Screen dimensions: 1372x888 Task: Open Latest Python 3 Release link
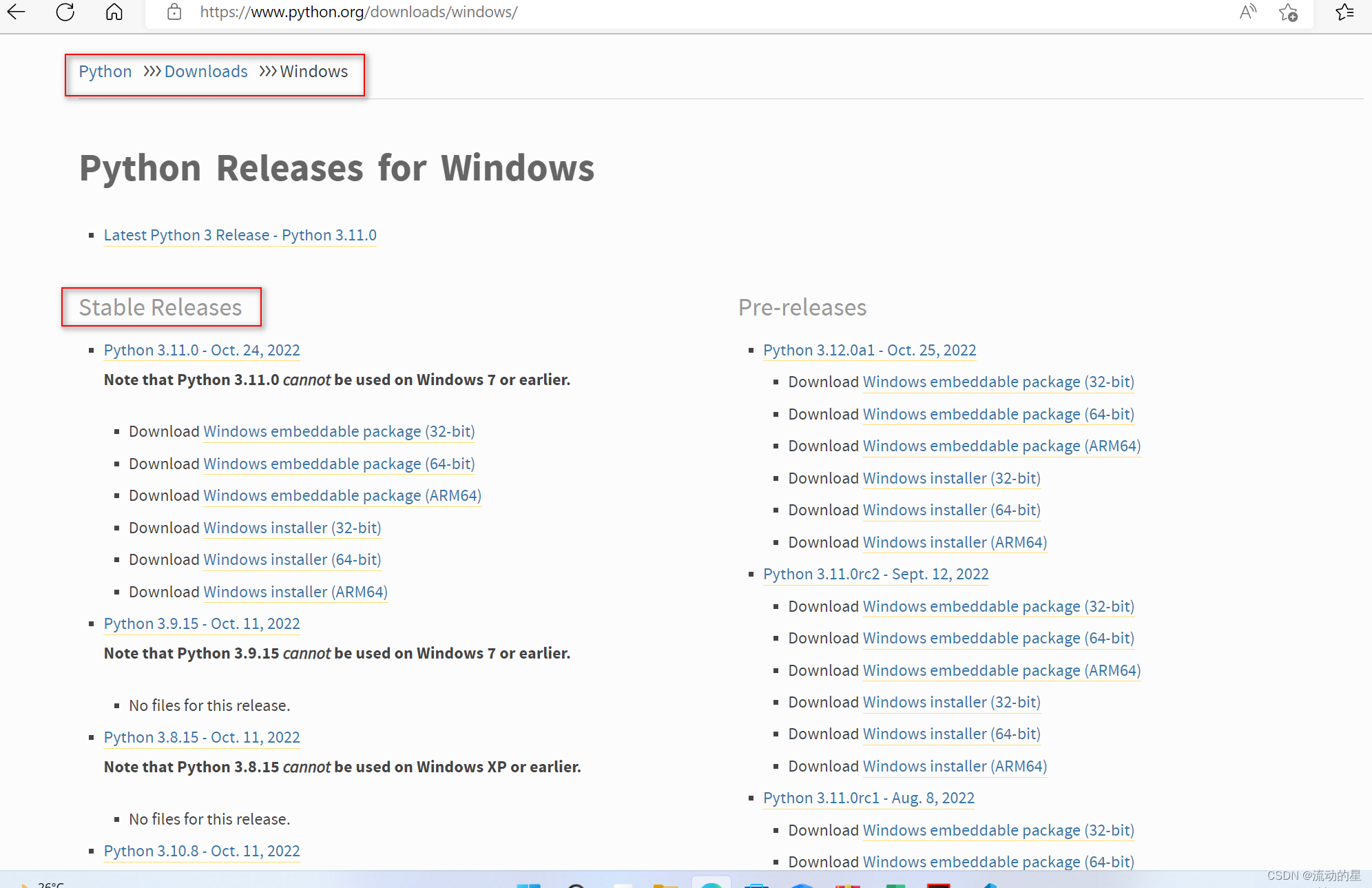point(240,235)
